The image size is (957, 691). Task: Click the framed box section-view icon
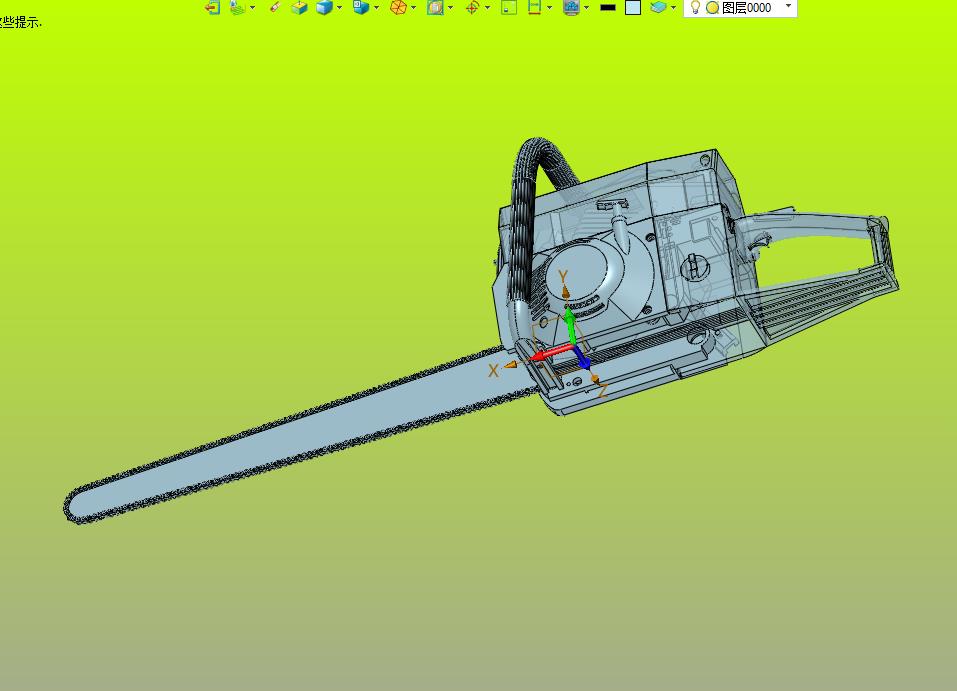pos(435,7)
